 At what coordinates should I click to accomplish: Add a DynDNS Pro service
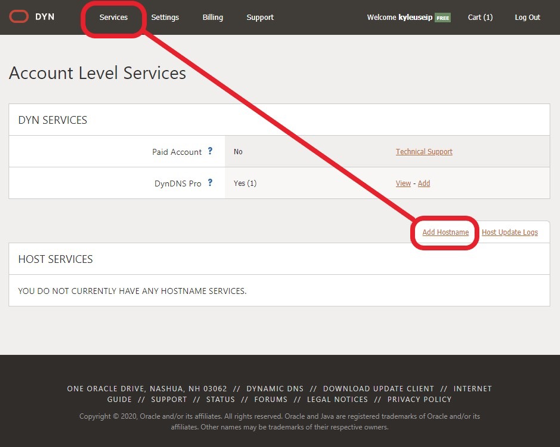[424, 184]
